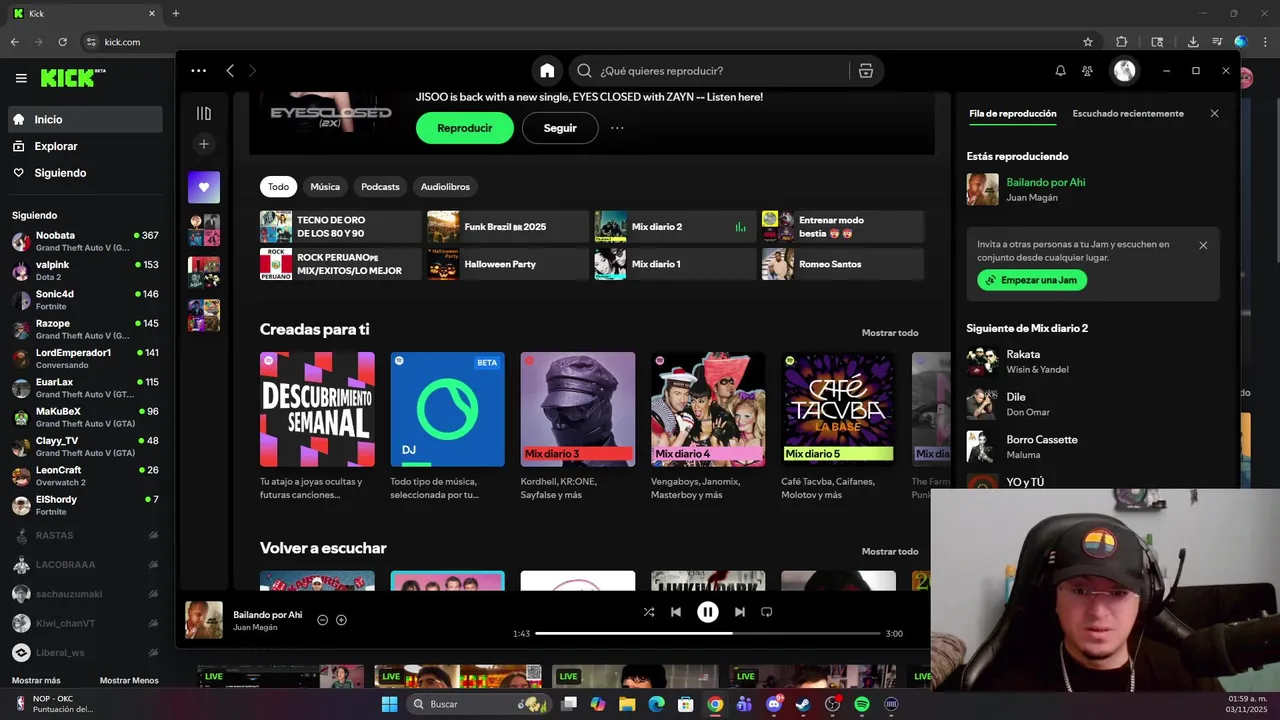Seek on the song progress bar
The image size is (1280, 720).
pos(707,633)
